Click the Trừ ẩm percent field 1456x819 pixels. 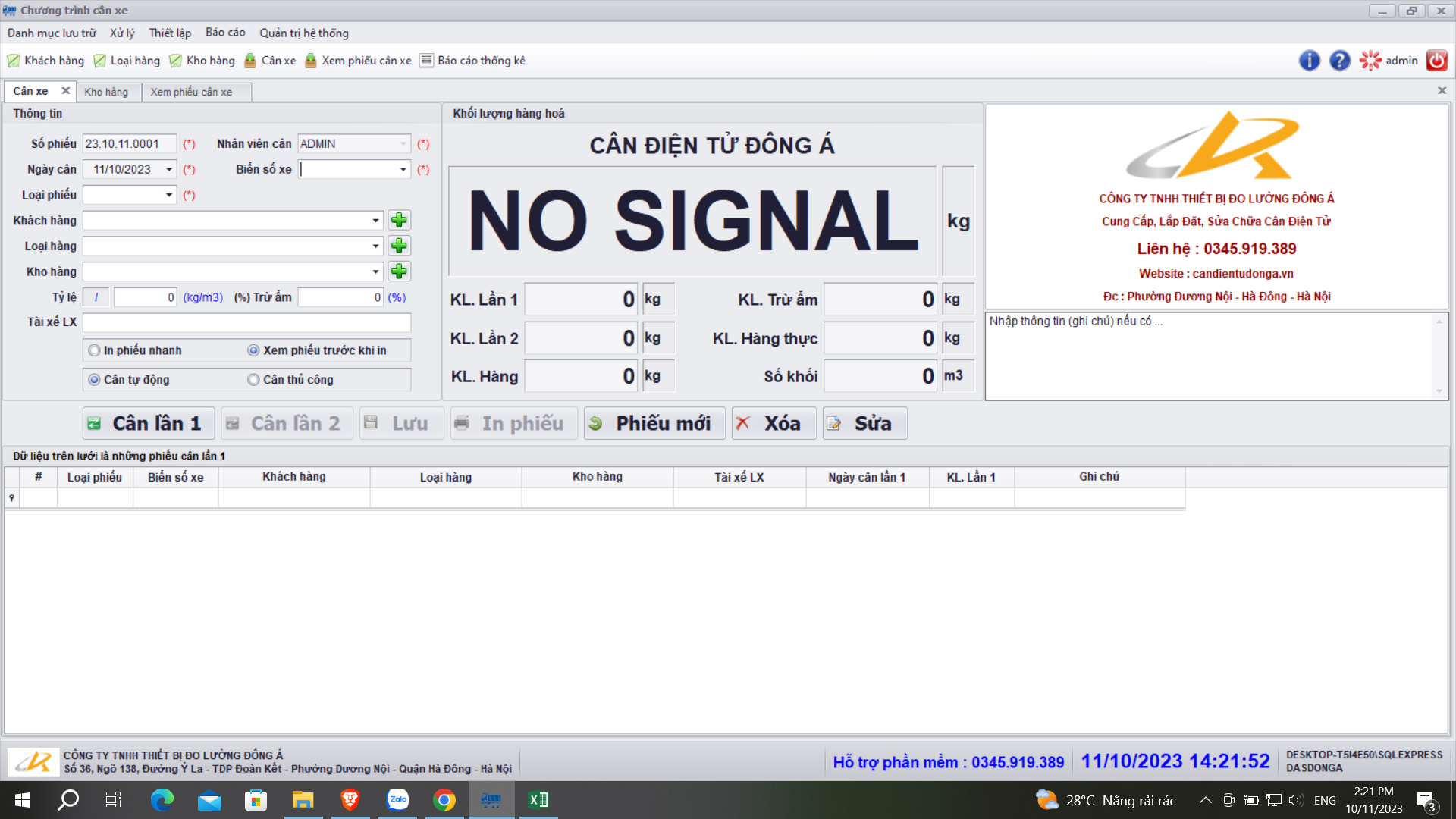click(340, 297)
